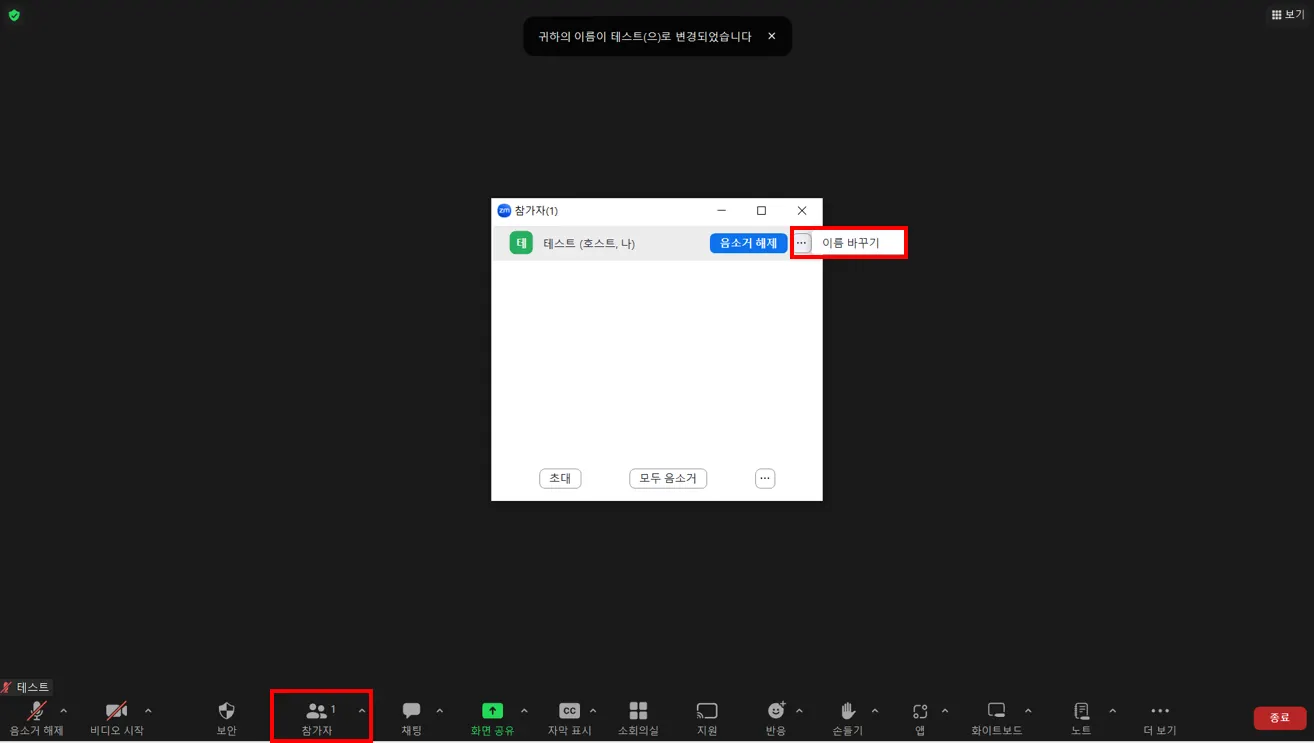Open caption options arrow beside 자막 표시

tap(593, 711)
